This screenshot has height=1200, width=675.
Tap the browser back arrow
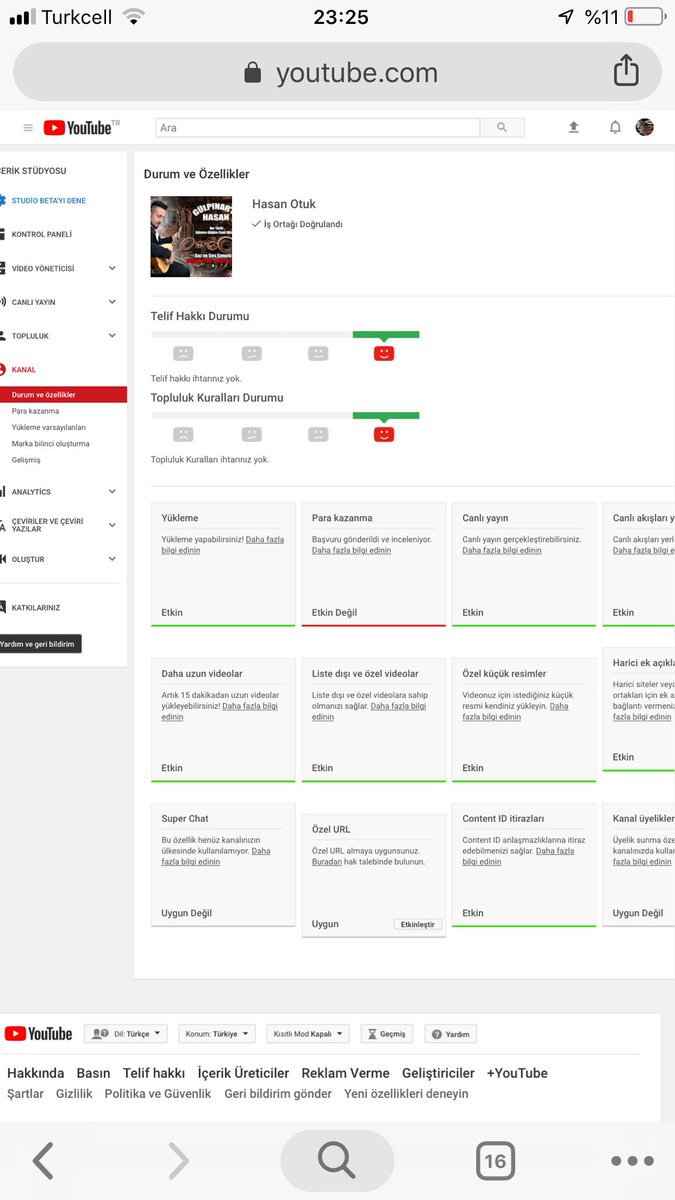tap(42, 1160)
